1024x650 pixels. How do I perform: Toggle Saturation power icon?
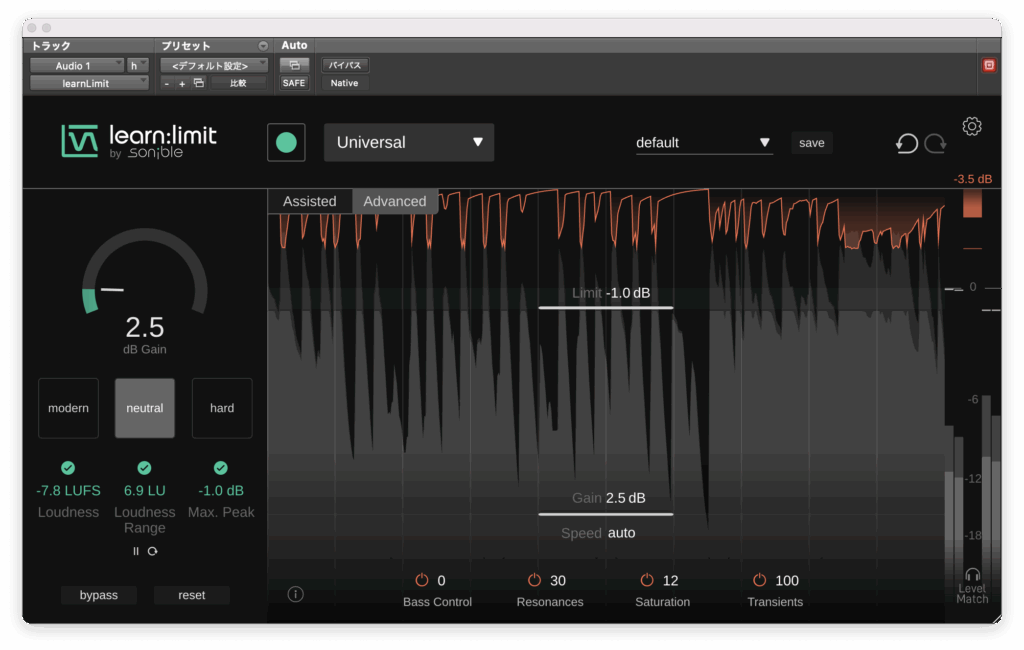pyautogui.click(x=647, y=580)
